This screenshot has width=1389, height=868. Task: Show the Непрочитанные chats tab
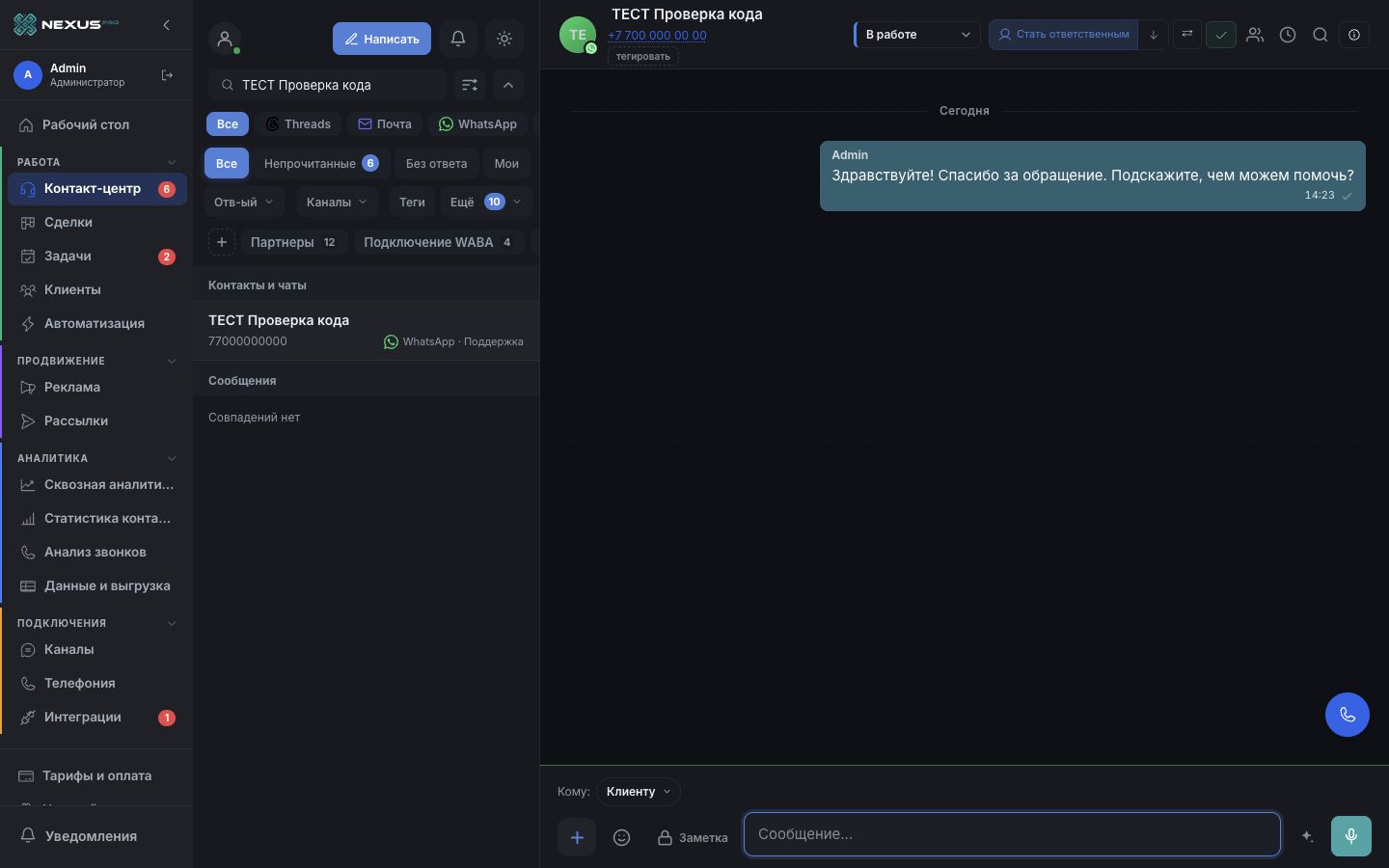click(x=320, y=163)
